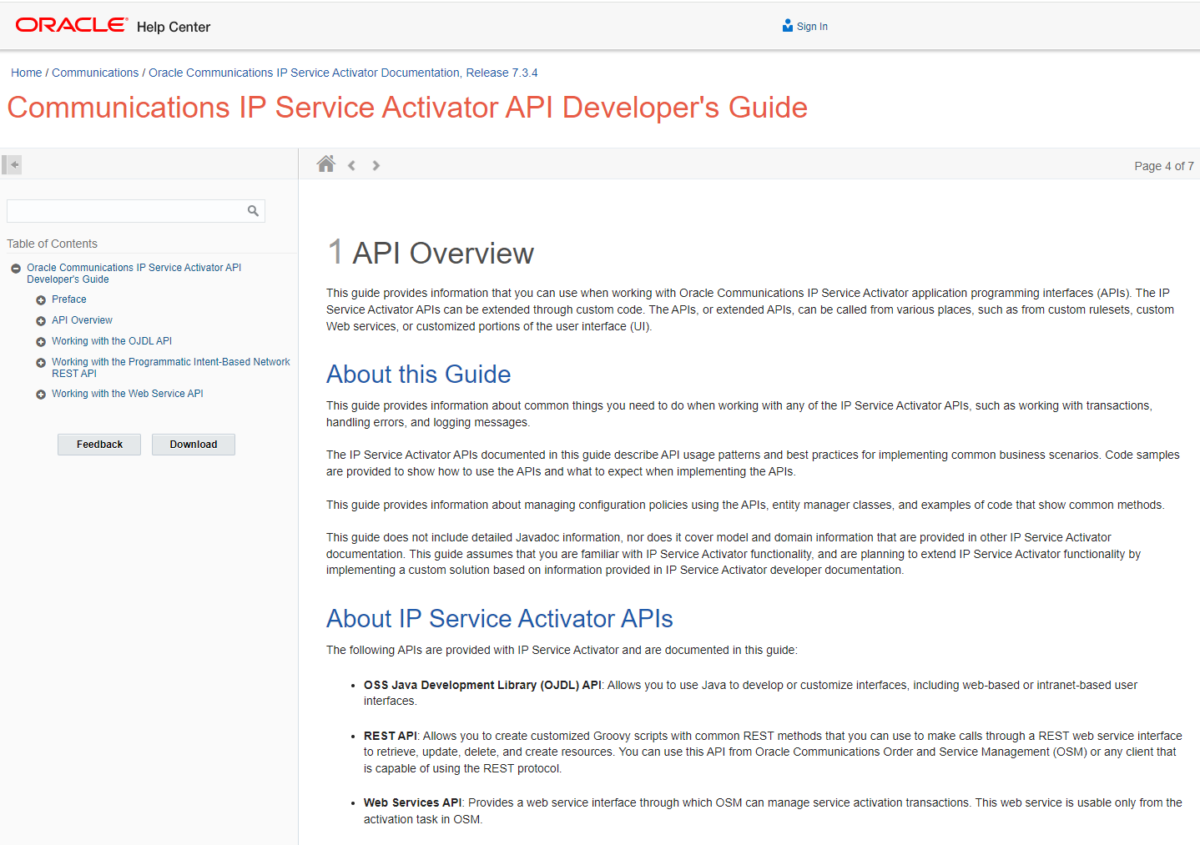Open Working with the Web Service API topic
The height and width of the screenshot is (845, 1200).
(x=127, y=394)
